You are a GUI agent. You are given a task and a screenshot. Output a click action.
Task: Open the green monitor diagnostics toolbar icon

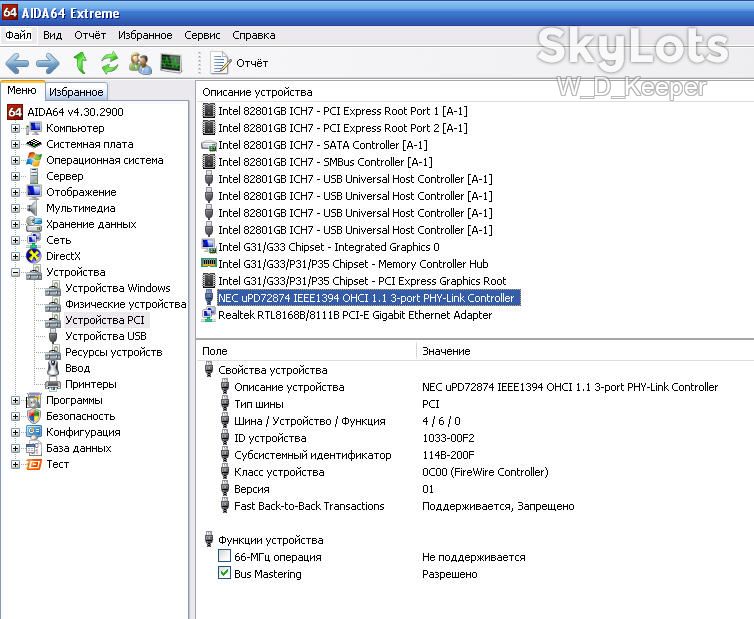171,63
